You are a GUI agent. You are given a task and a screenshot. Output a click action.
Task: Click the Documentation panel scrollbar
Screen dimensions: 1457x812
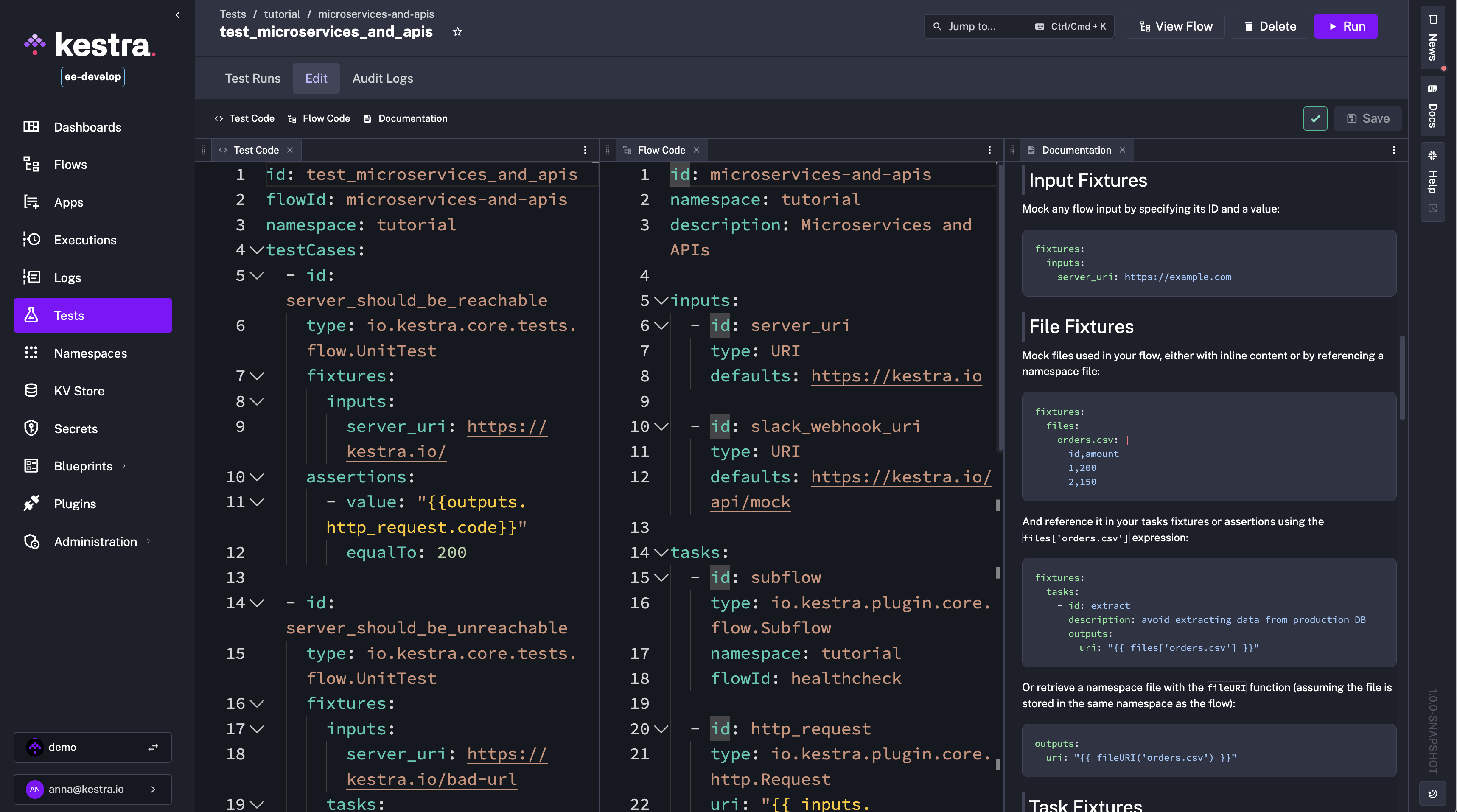(x=1402, y=378)
